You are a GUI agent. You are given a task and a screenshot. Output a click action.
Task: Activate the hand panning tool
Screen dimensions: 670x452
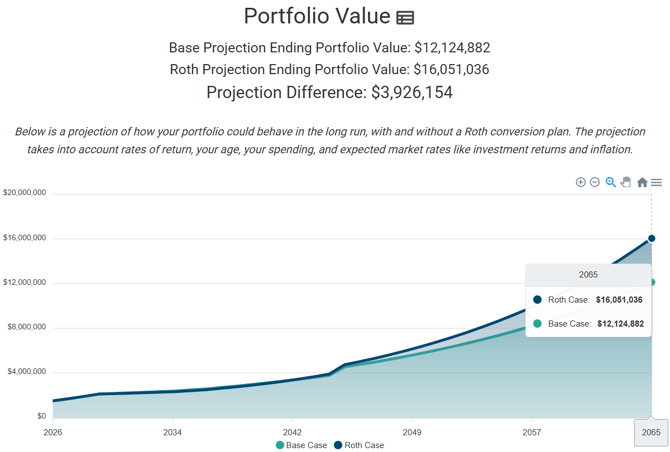coord(626,182)
